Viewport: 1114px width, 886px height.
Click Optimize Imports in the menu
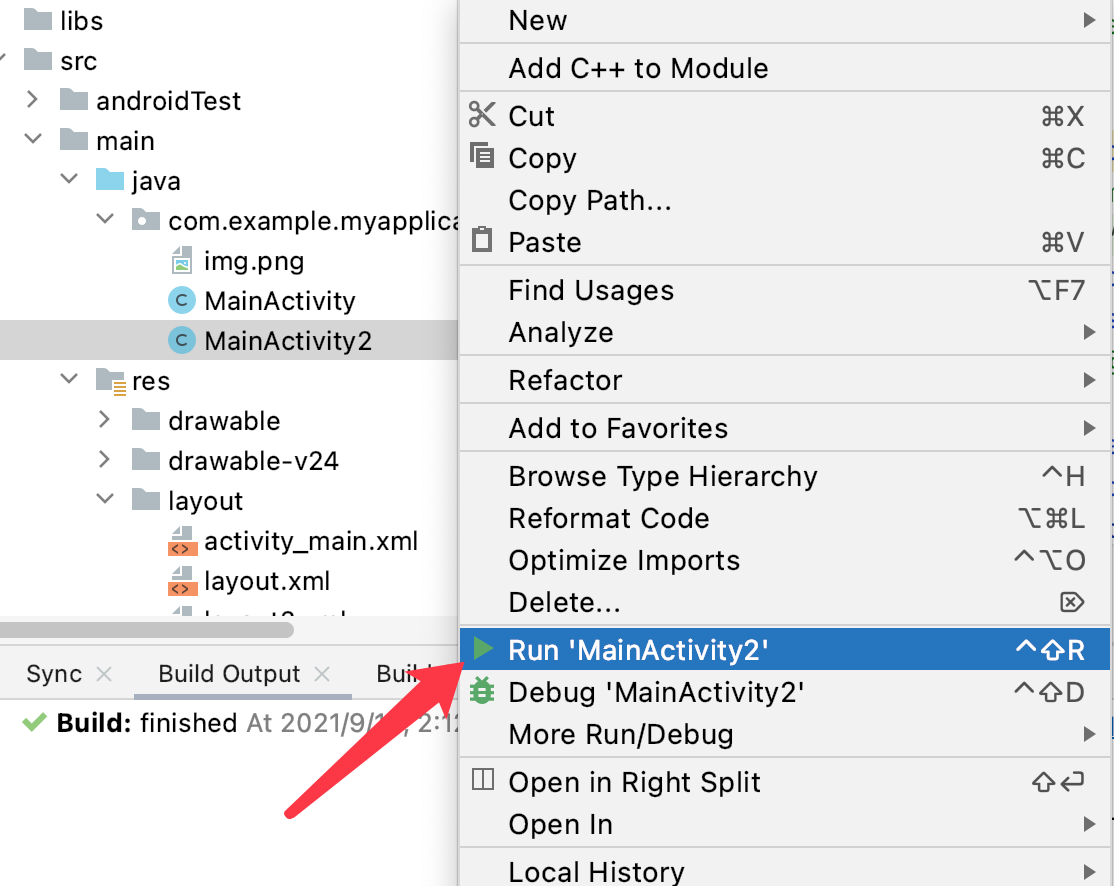(x=624, y=560)
